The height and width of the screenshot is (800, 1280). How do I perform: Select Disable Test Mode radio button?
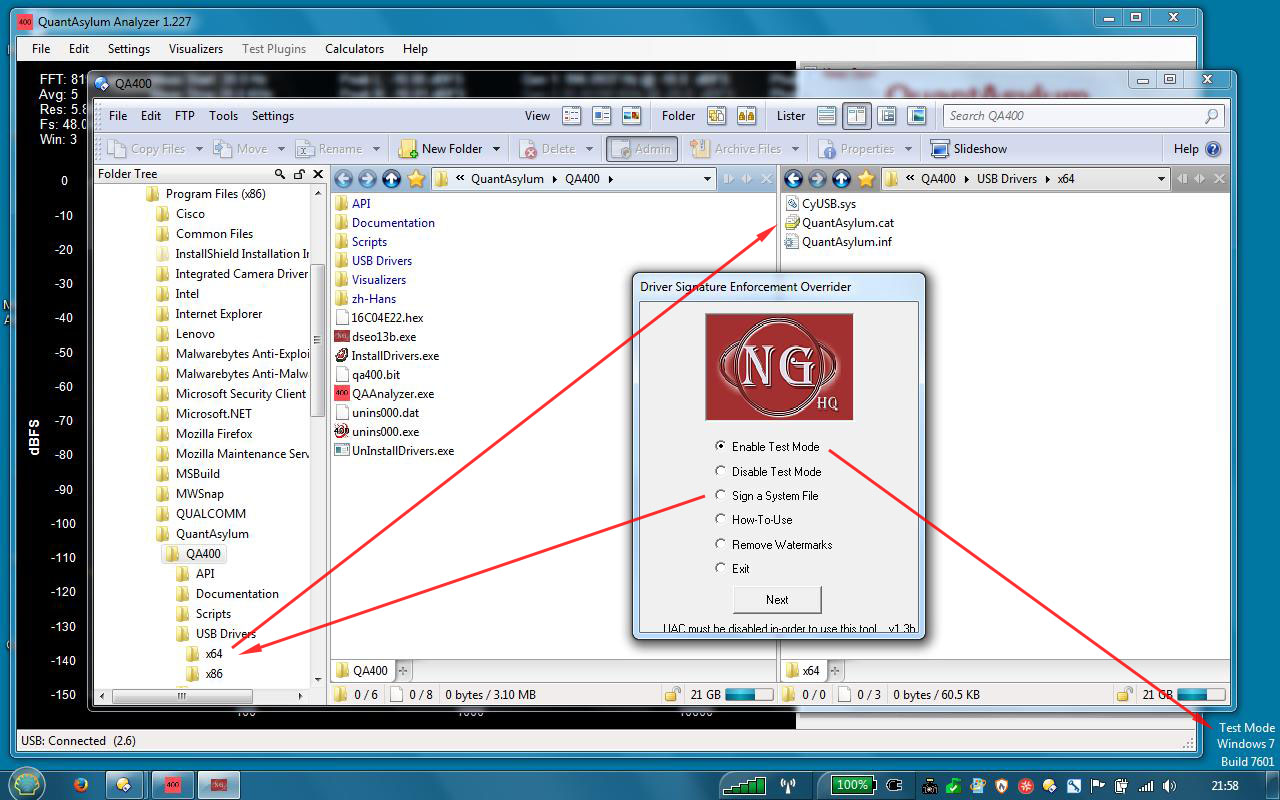pyautogui.click(x=720, y=471)
